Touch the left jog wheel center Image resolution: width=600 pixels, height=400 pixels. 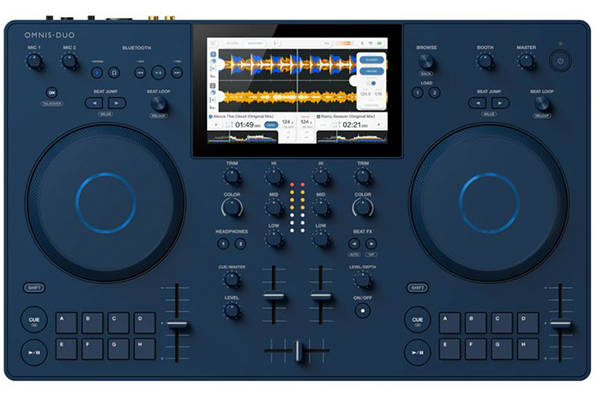pyautogui.click(x=106, y=203)
